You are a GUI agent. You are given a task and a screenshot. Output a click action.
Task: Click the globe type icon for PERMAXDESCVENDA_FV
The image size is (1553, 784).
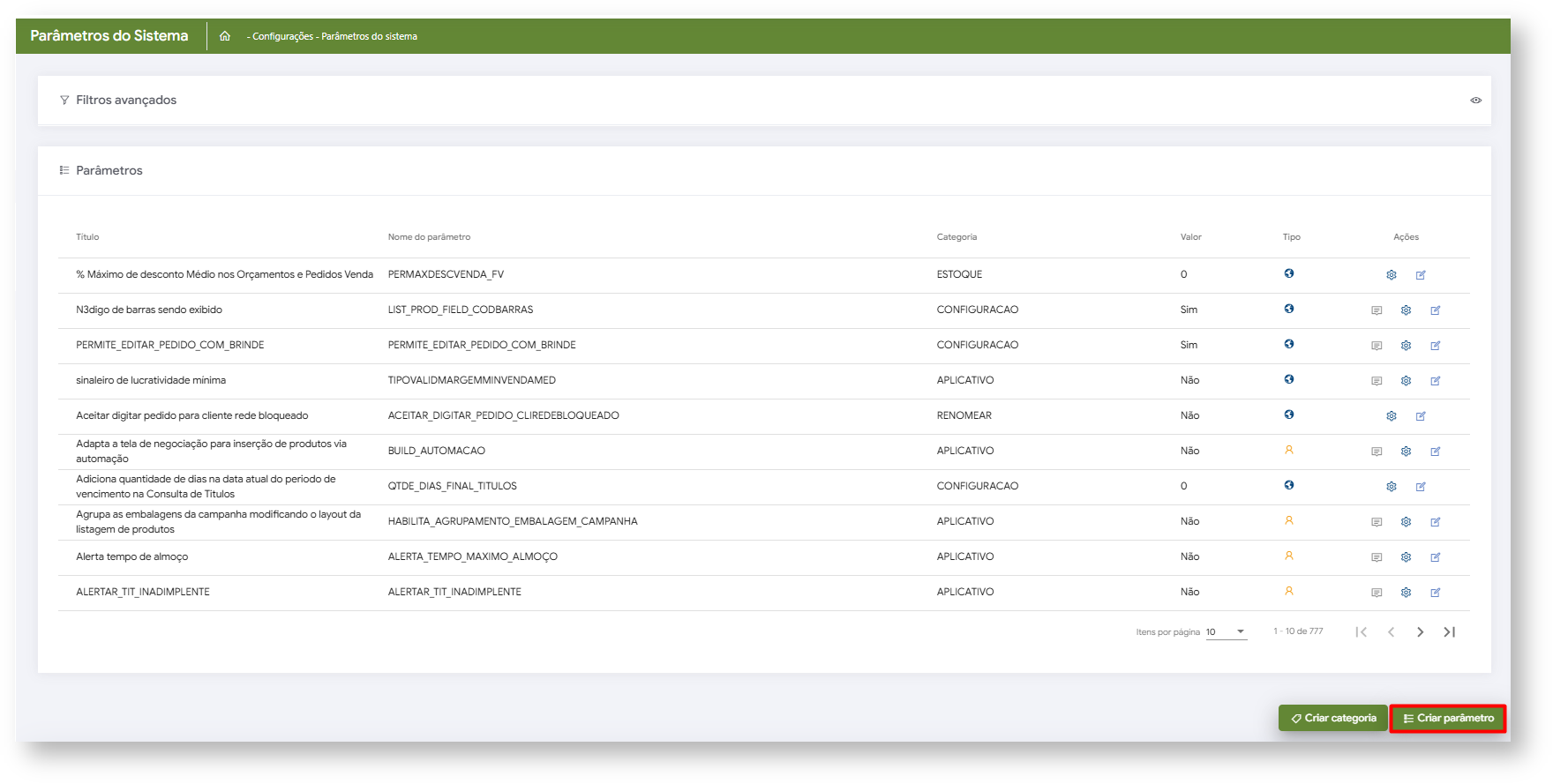1289,273
